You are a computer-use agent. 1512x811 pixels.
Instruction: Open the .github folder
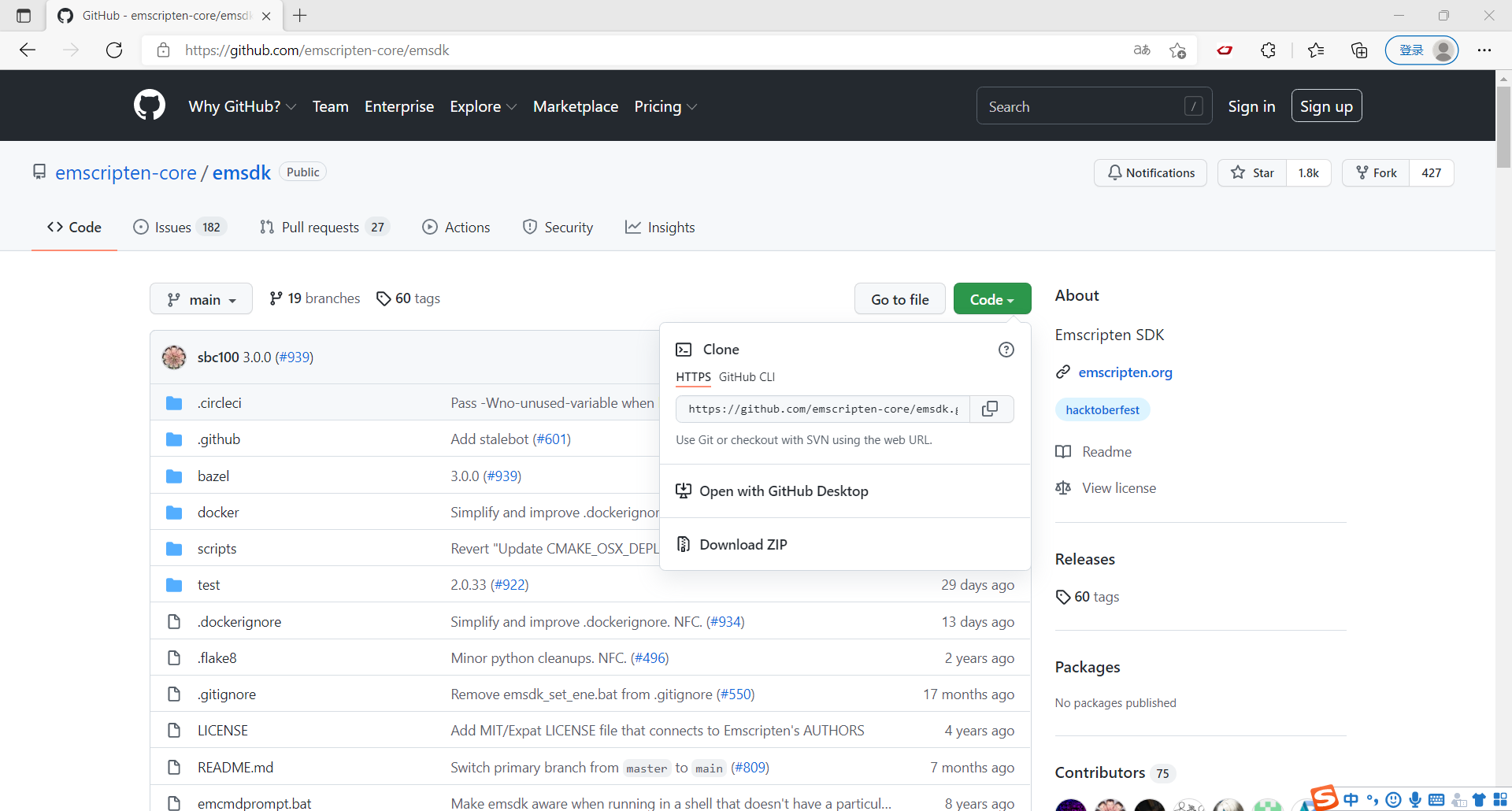coord(219,439)
